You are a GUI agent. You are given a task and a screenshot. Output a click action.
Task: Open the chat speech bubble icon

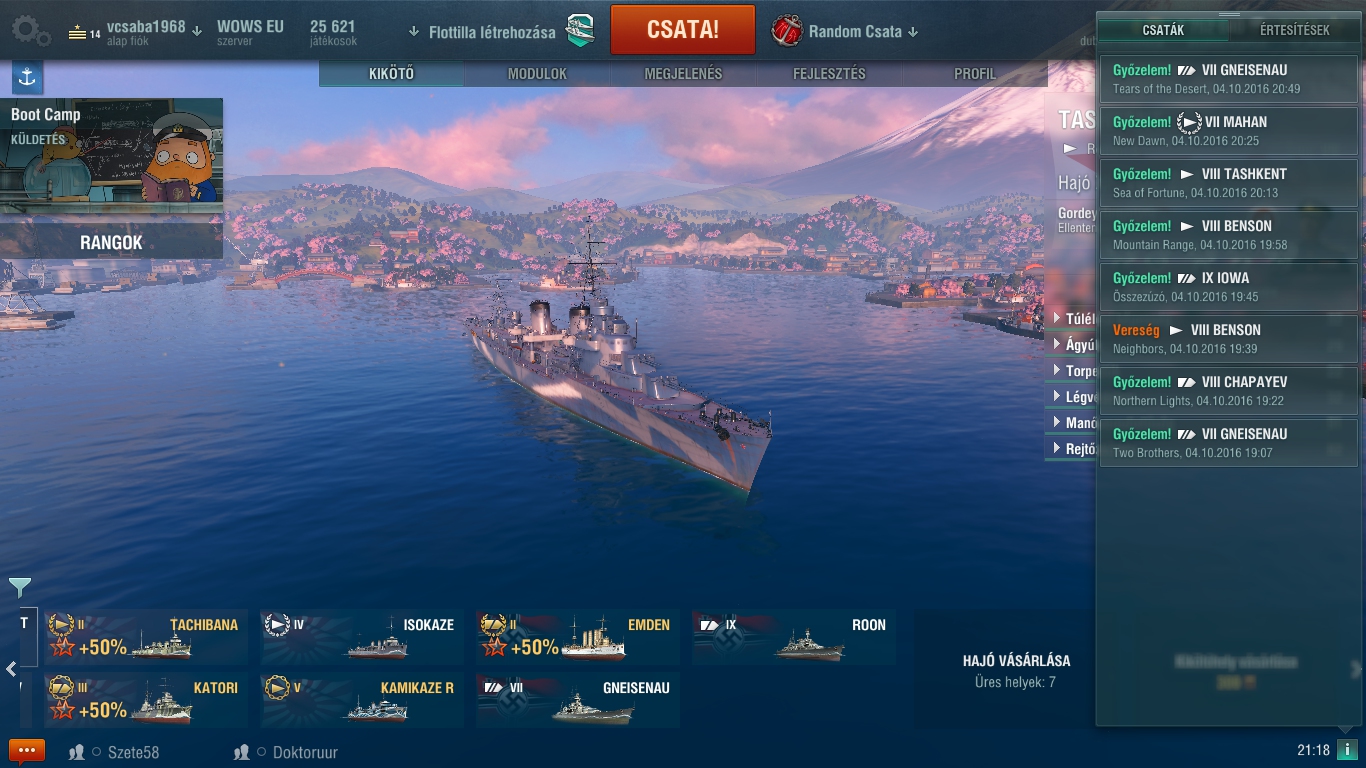coord(27,751)
